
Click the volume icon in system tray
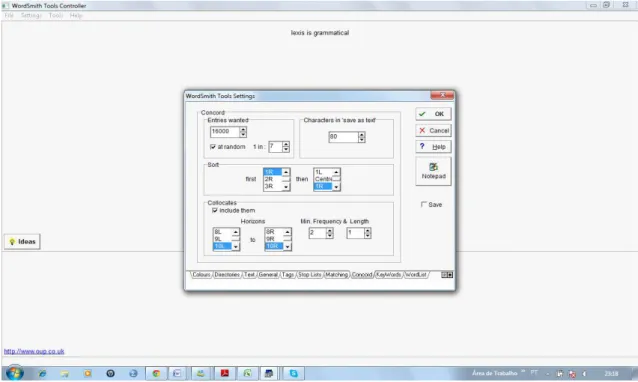click(584, 373)
